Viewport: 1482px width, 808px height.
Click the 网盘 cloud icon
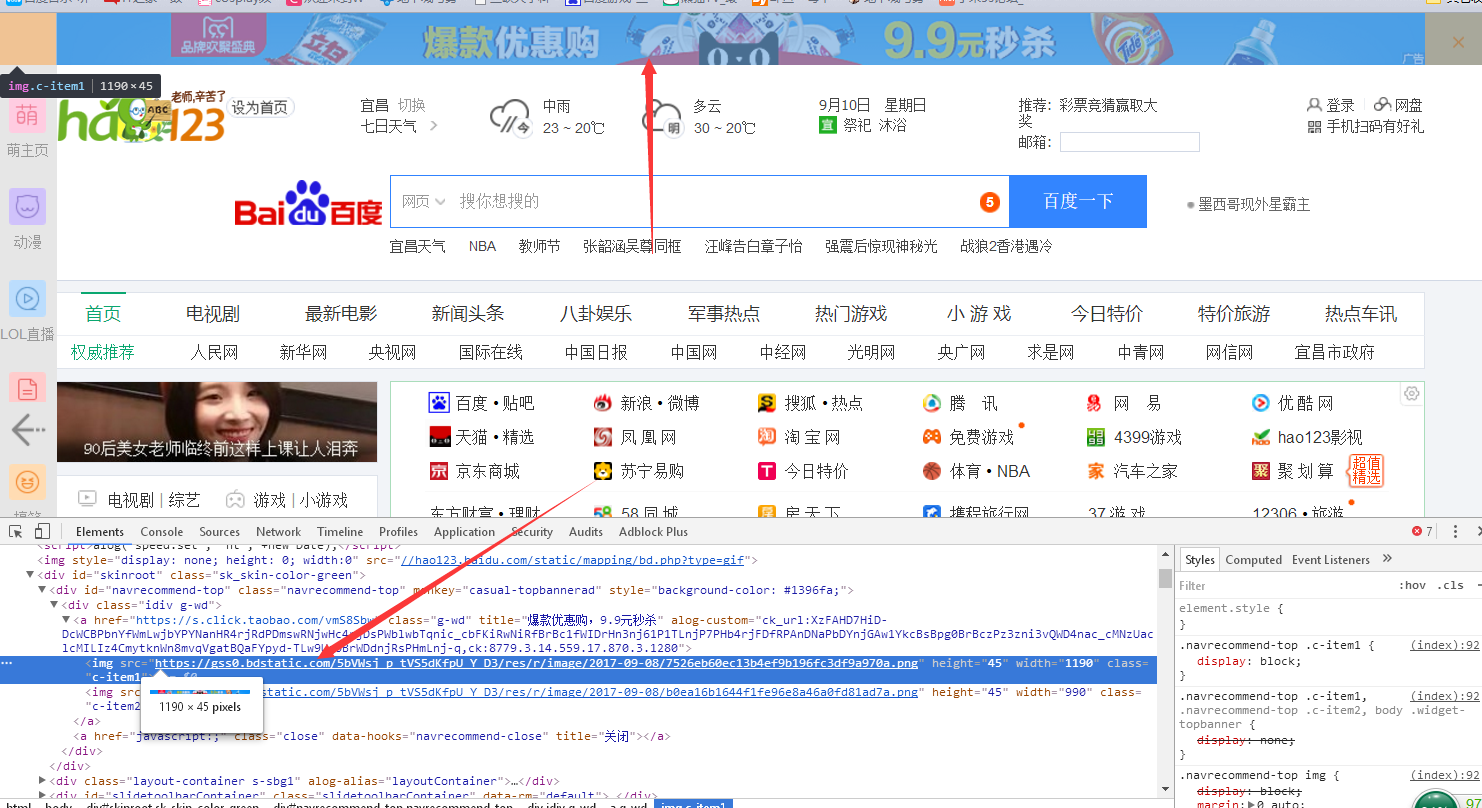(x=1382, y=104)
